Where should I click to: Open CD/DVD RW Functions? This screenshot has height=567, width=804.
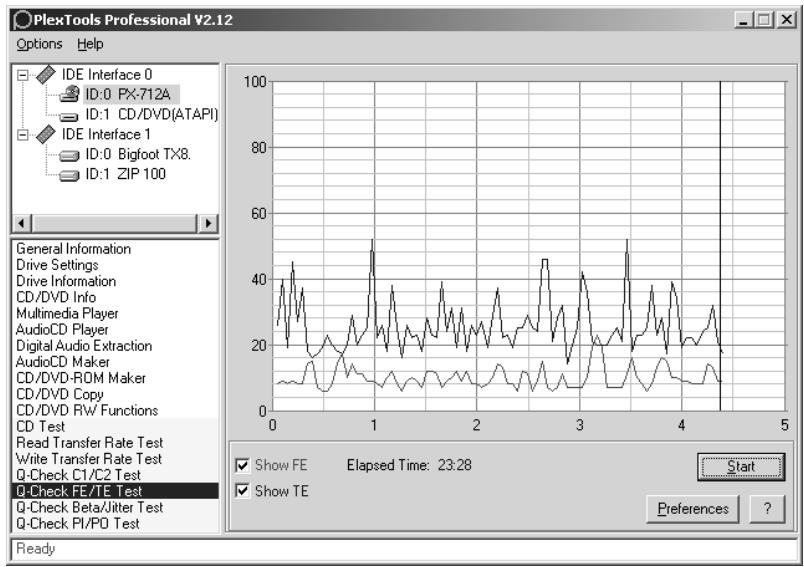pyautogui.click(x=87, y=411)
